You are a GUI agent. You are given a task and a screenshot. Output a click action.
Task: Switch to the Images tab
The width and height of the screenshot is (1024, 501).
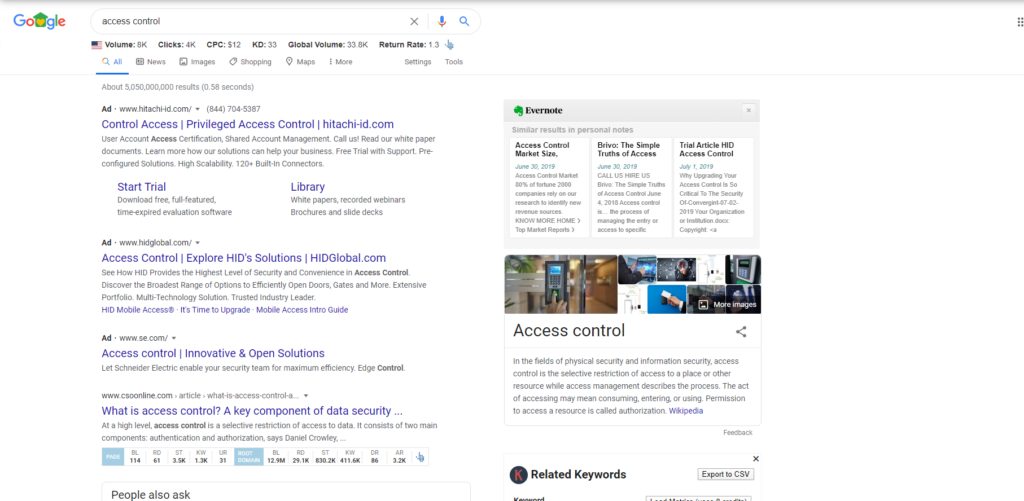tap(197, 61)
